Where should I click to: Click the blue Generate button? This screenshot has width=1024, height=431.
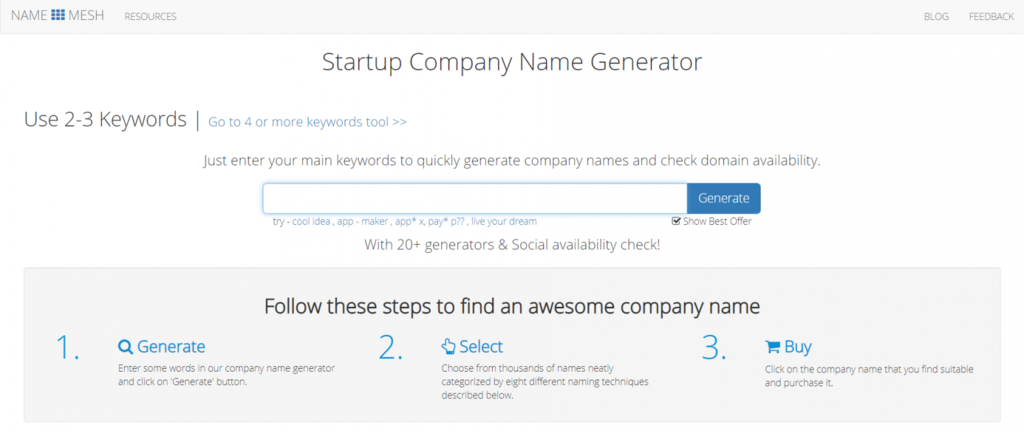click(x=724, y=198)
